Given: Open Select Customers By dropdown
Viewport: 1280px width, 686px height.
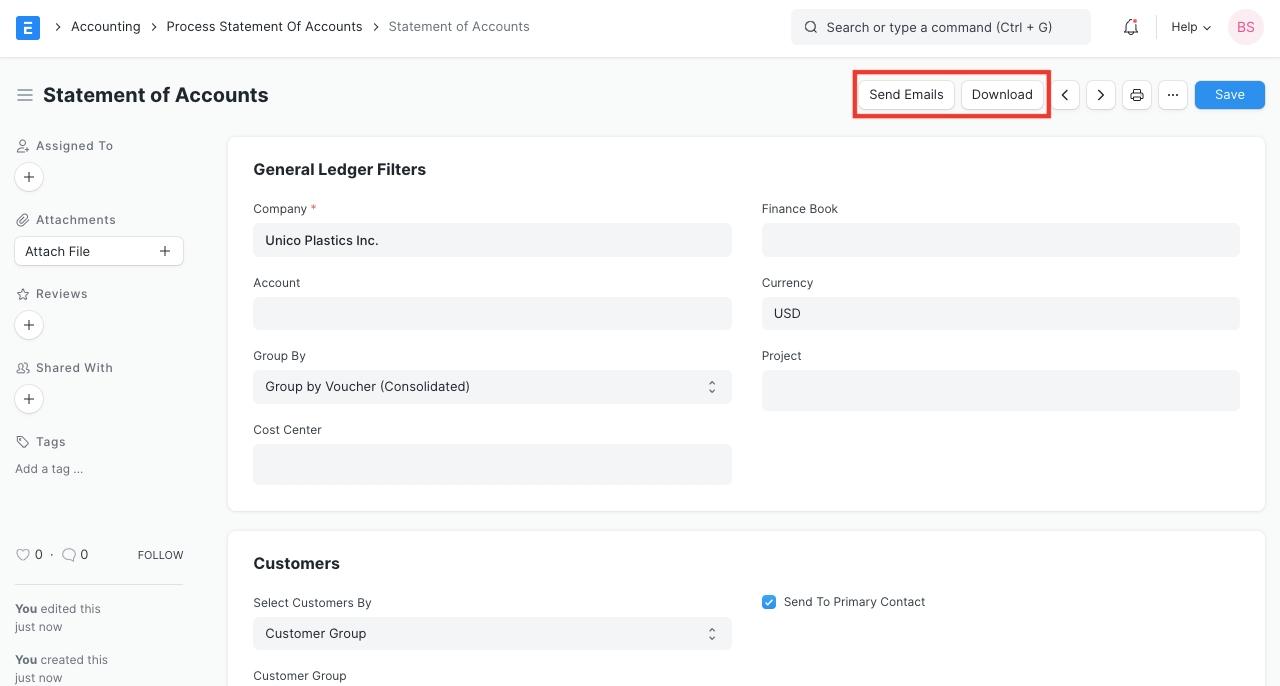Looking at the screenshot, I should [x=492, y=634].
